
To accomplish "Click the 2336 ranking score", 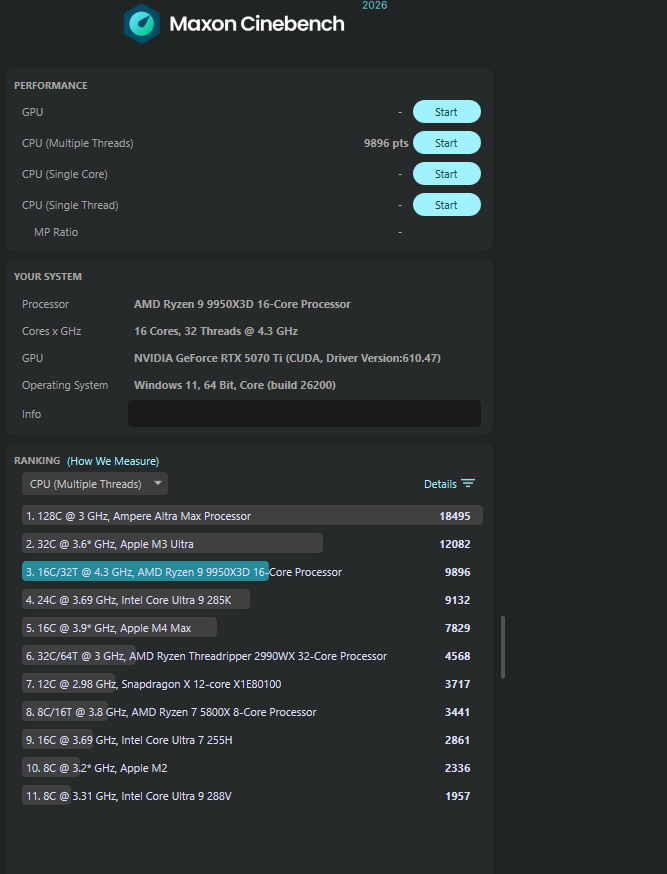I will point(457,768).
